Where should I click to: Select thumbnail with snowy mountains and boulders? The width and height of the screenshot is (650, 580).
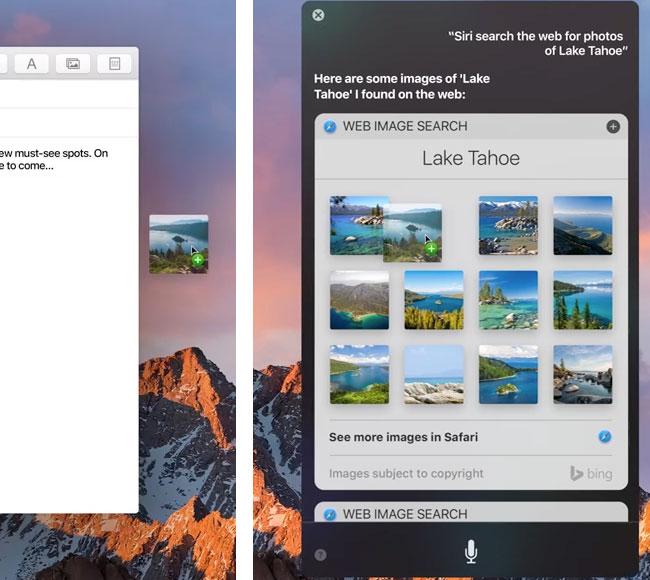point(508,225)
